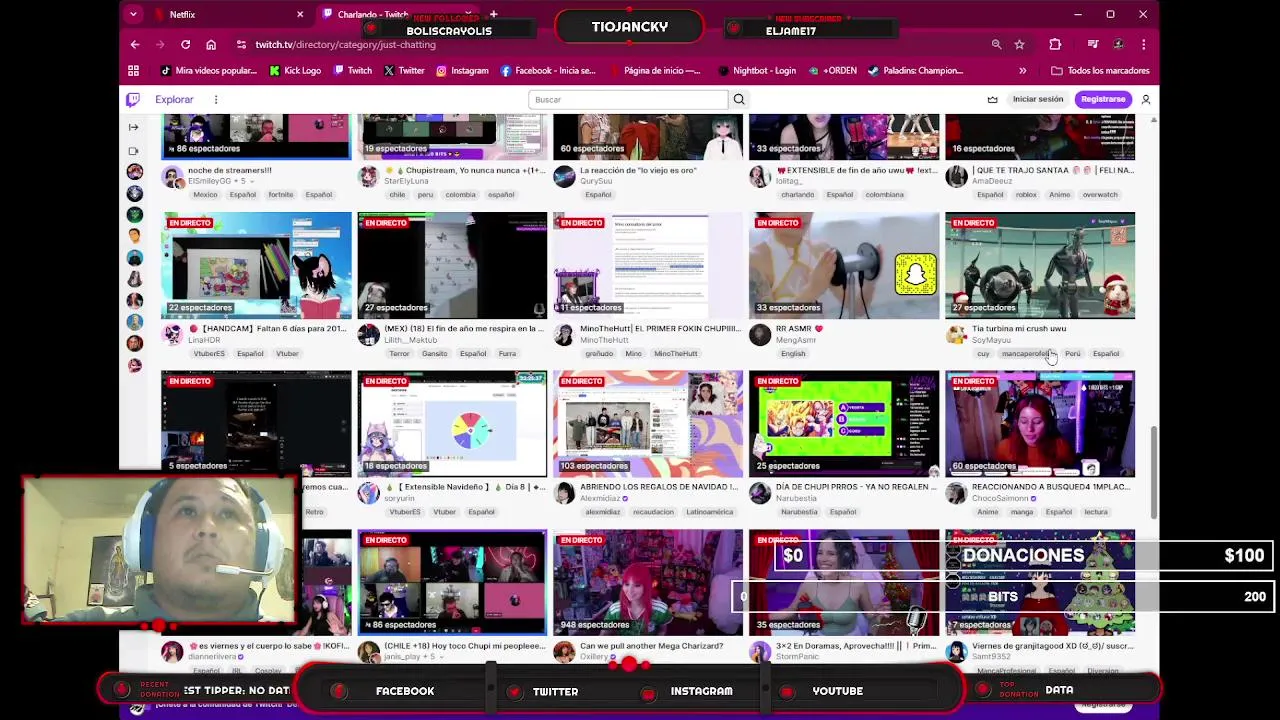Image resolution: width=1280 pixels, height=720 pixels.
Task: Go back using the browser back arrow
Action: 135,45
